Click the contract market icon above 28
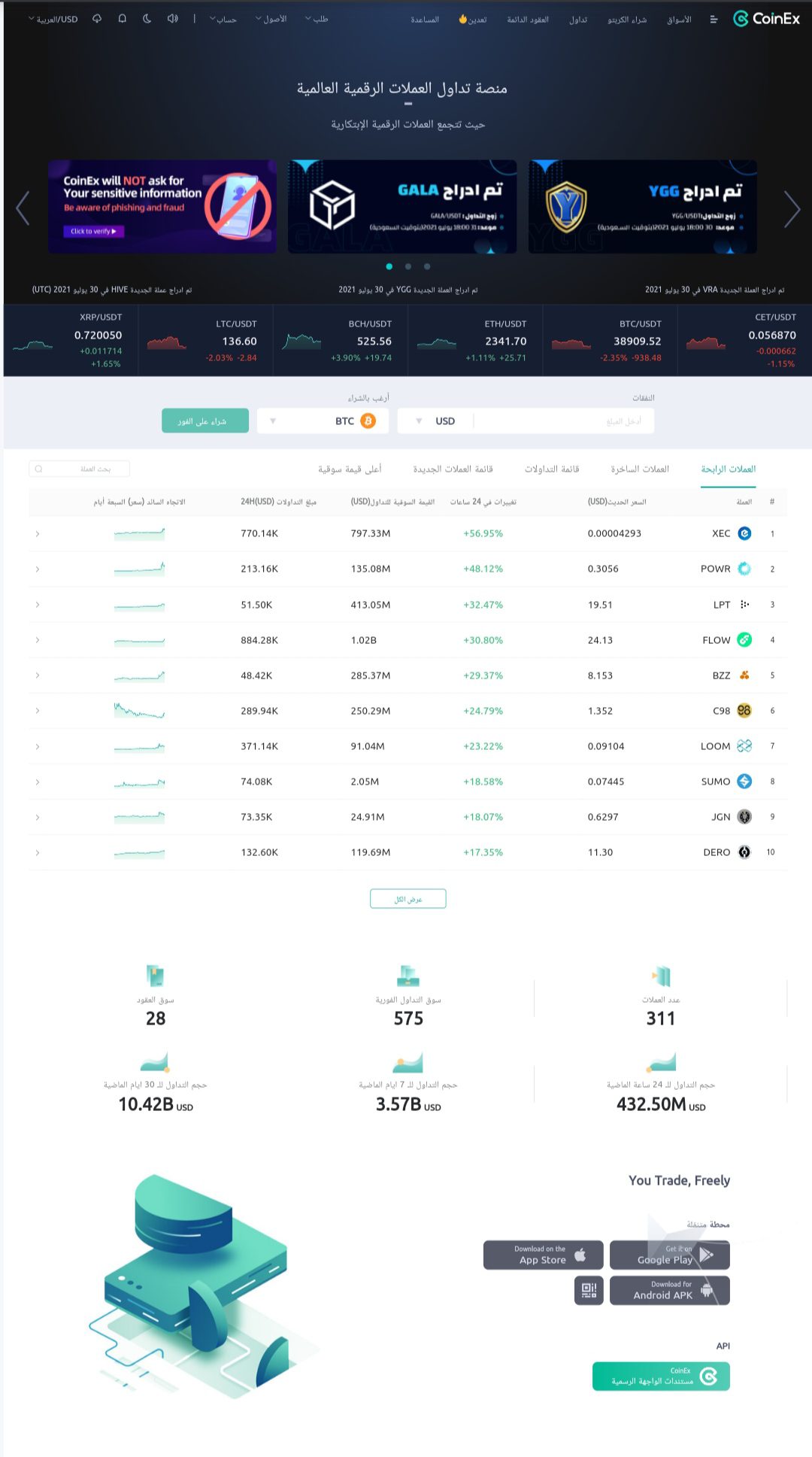The image size is (812, 1457). [156, 976]
